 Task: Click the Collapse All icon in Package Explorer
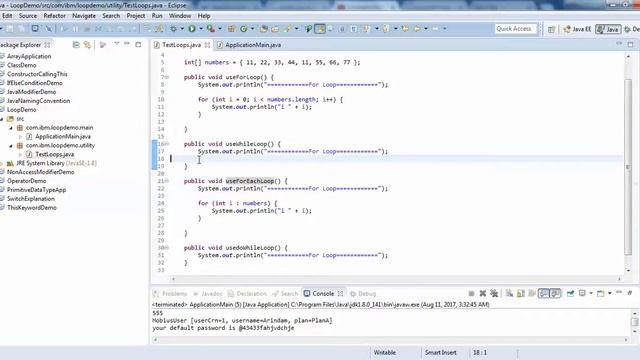76,44
